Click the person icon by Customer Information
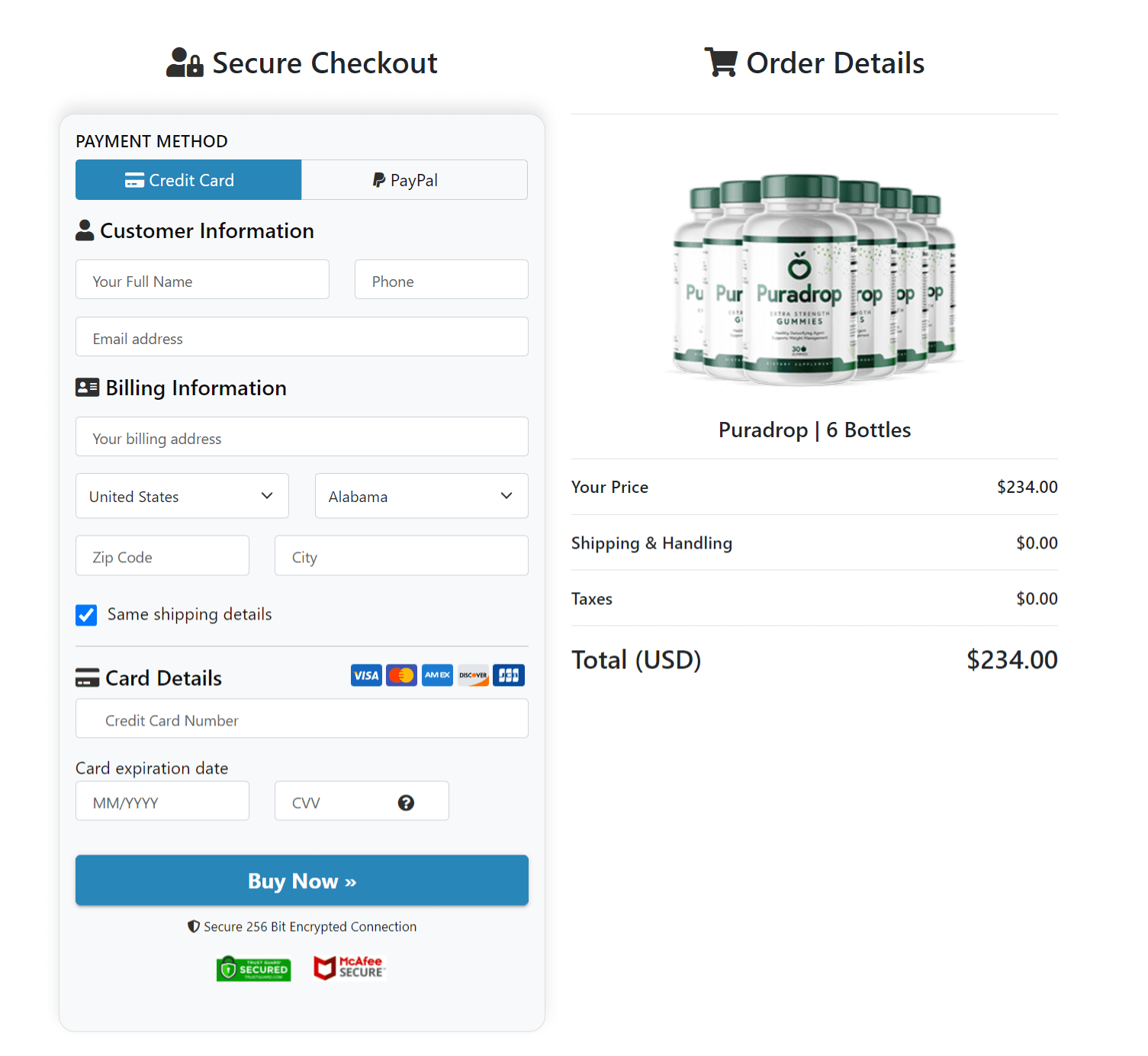Screen dimensions: 1148x1056 click(85, 230)
